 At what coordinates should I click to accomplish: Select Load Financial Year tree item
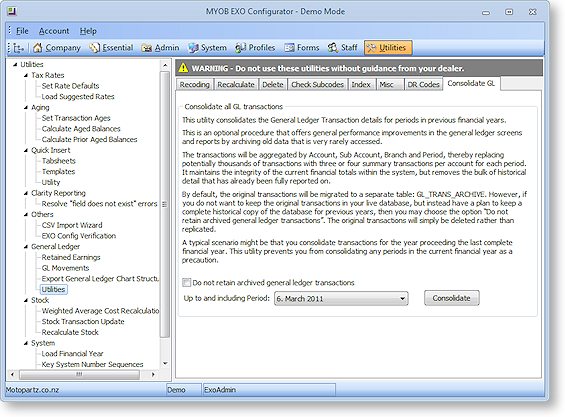(x=72, y=354)
